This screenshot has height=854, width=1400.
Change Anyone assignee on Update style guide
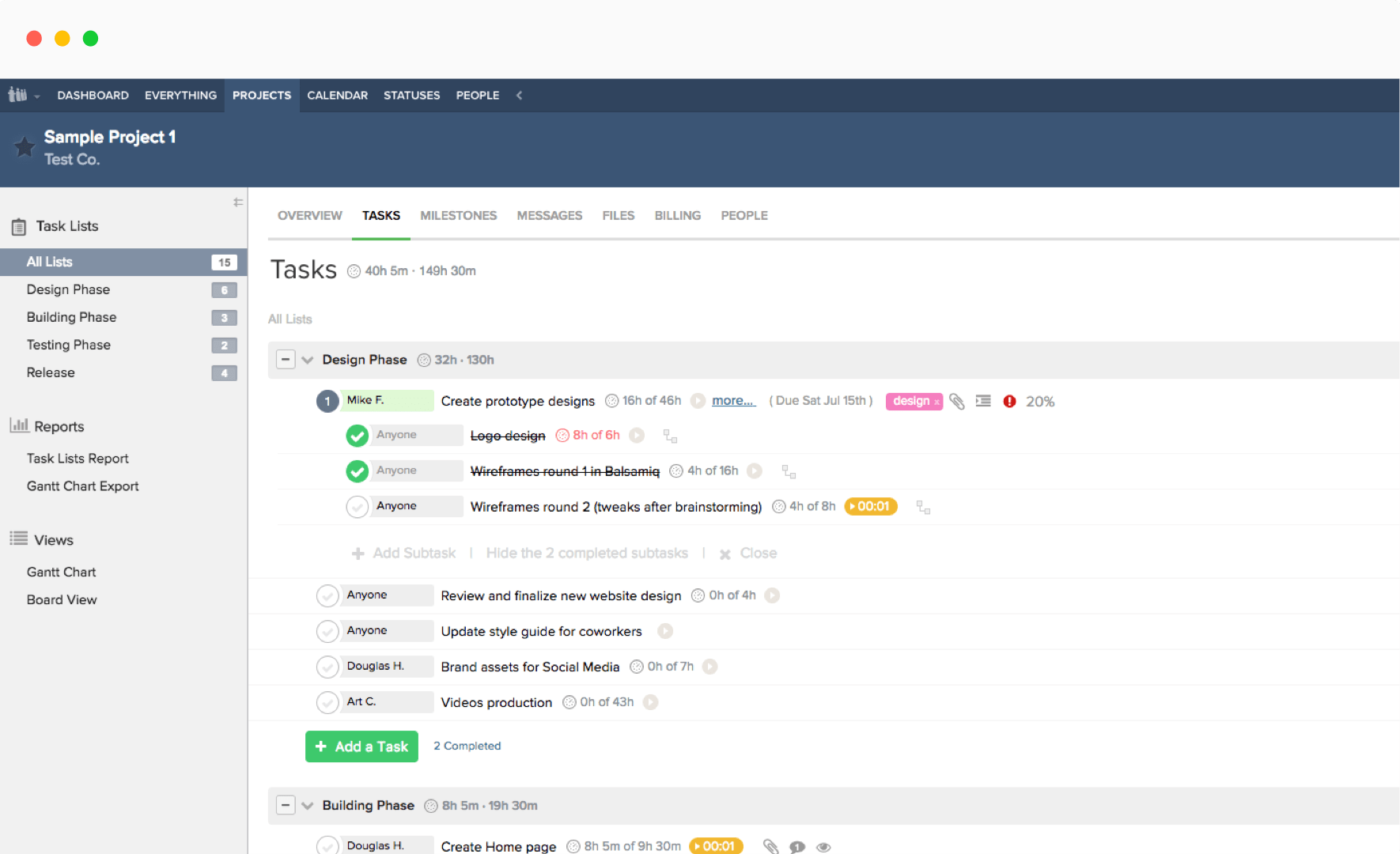(x=387, y=631)
